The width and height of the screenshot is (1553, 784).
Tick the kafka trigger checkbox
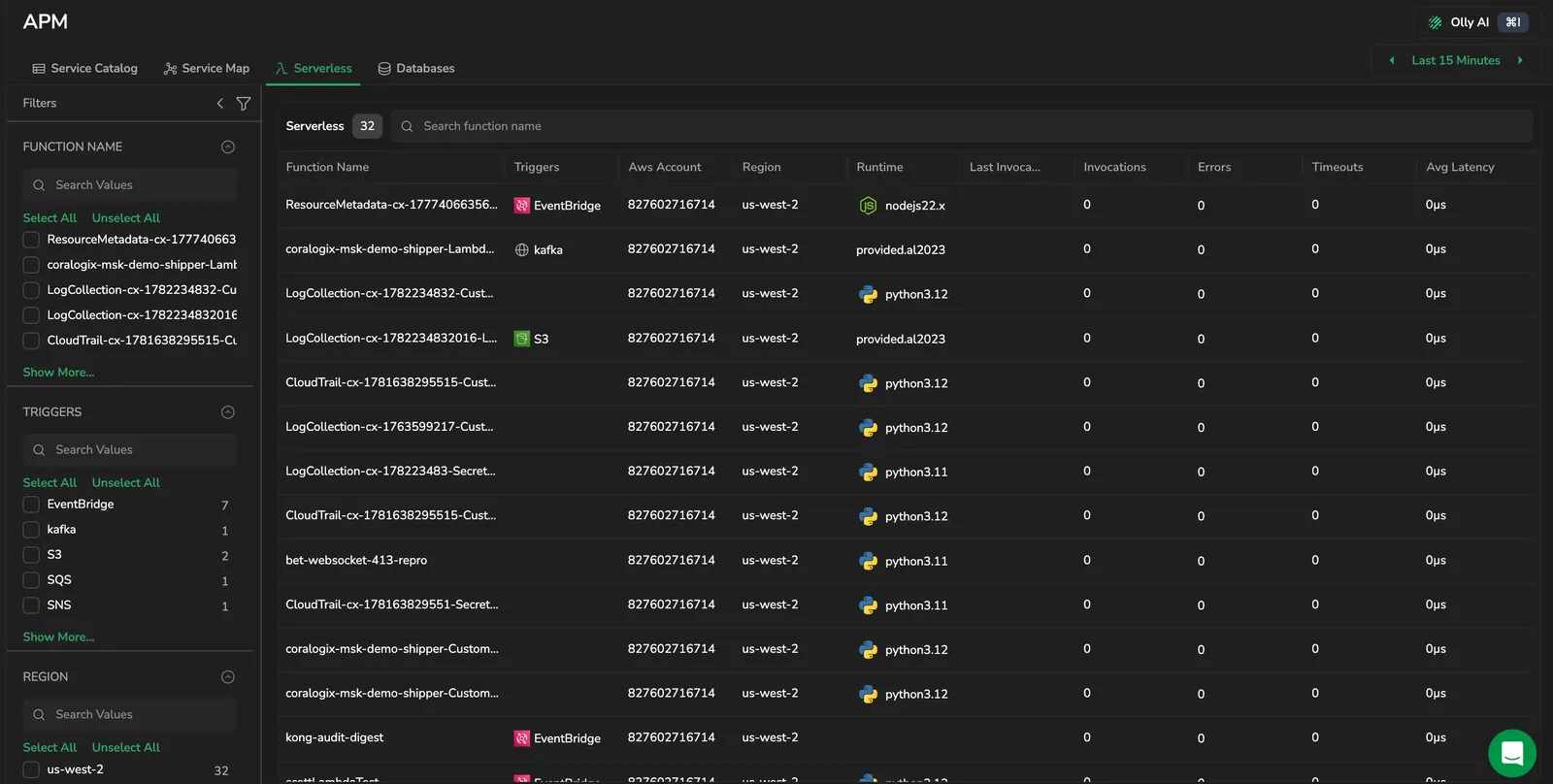tap(31, 530)
